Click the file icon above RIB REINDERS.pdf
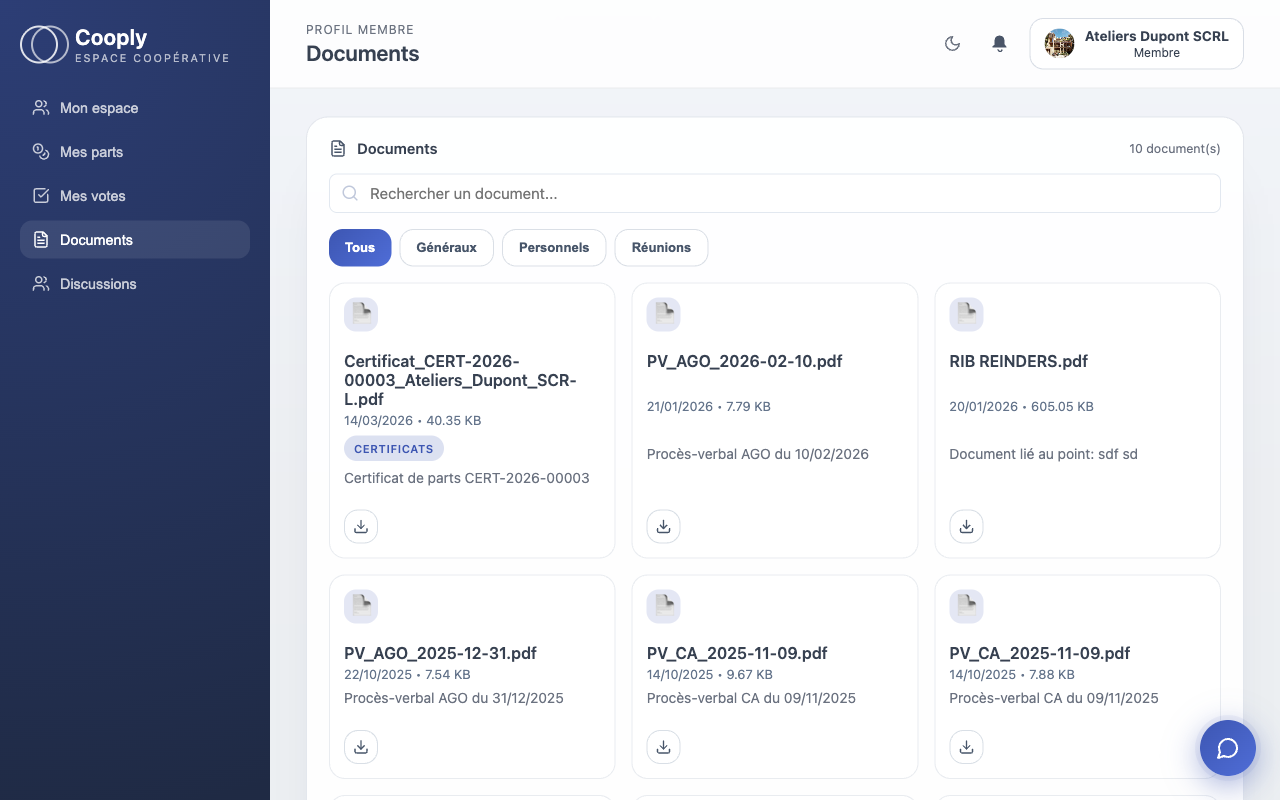Image resolution: width=1280 pixels, height=800 pixels. [x=966, y=314]
